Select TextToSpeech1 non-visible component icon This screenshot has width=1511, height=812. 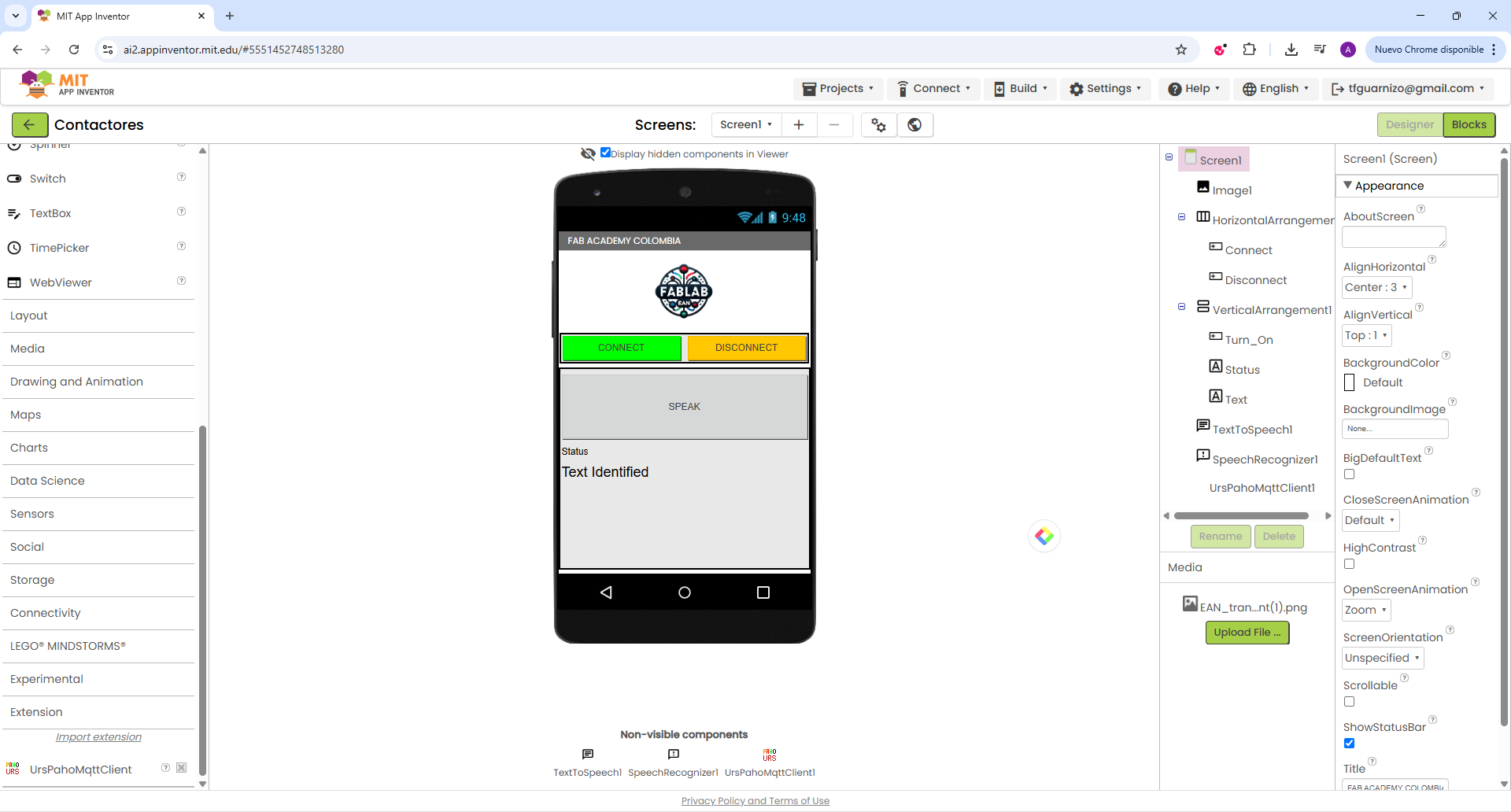point(587,755)
